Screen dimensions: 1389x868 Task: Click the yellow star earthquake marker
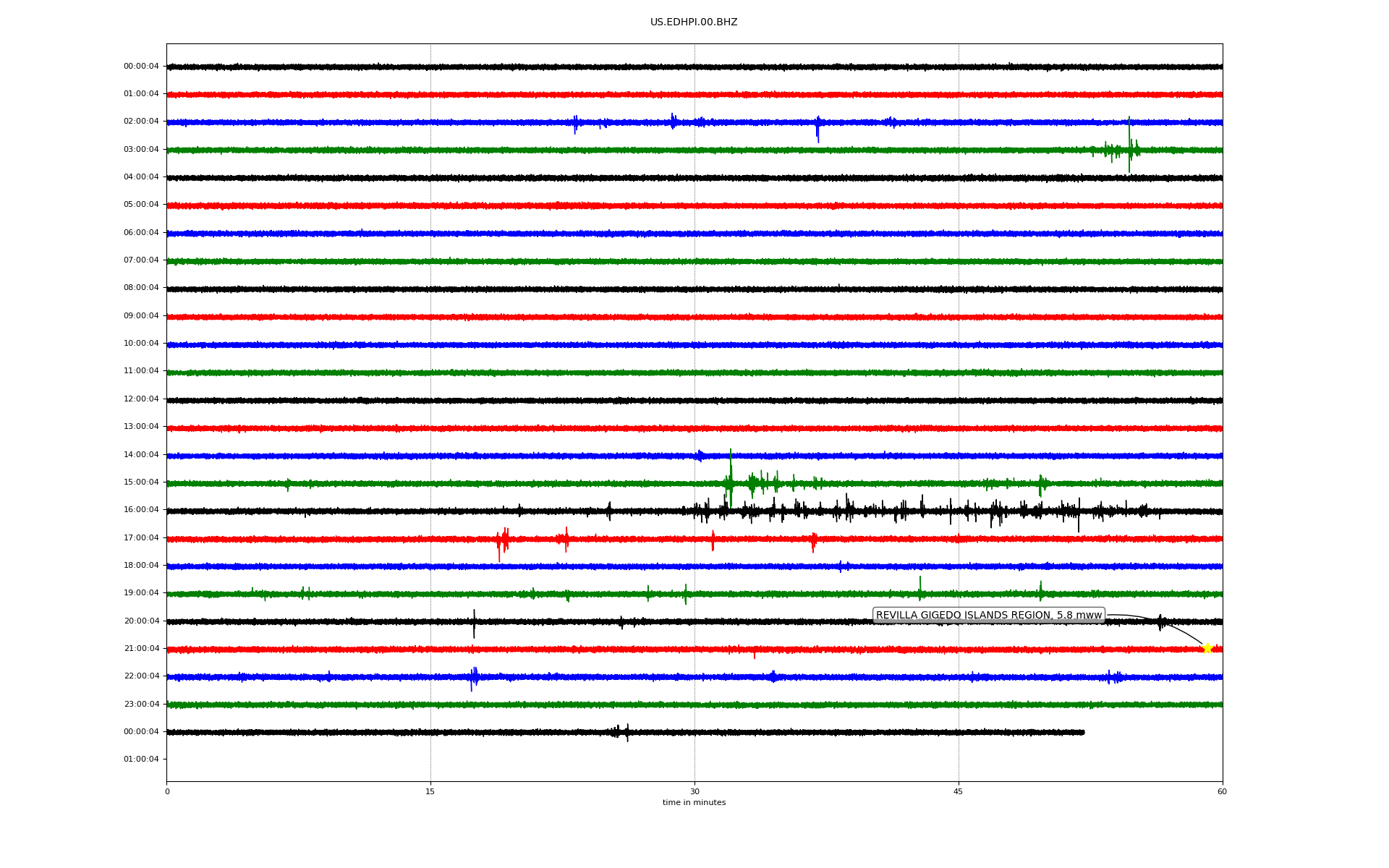(1207, 648)
